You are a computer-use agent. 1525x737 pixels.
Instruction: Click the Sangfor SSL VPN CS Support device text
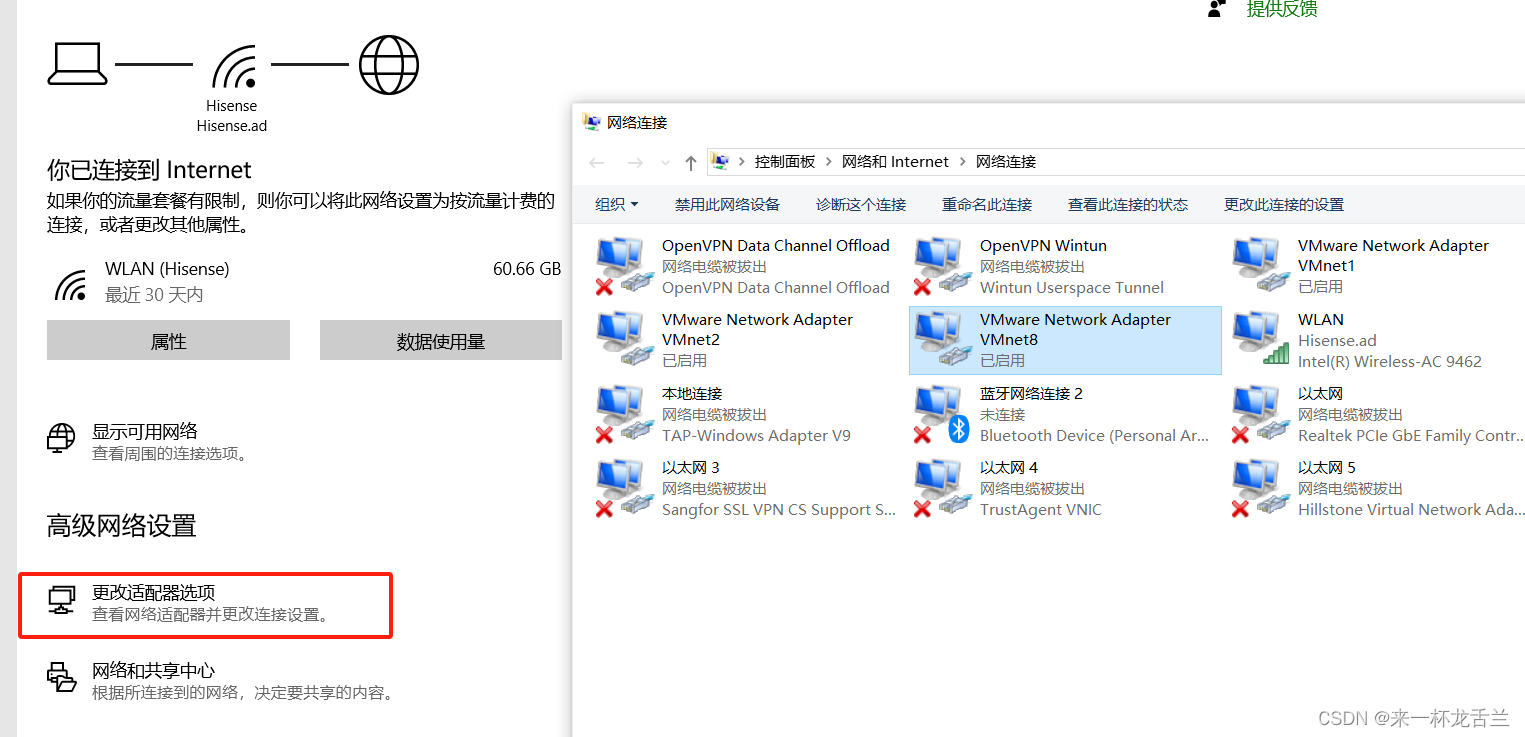tap(779, 510)
